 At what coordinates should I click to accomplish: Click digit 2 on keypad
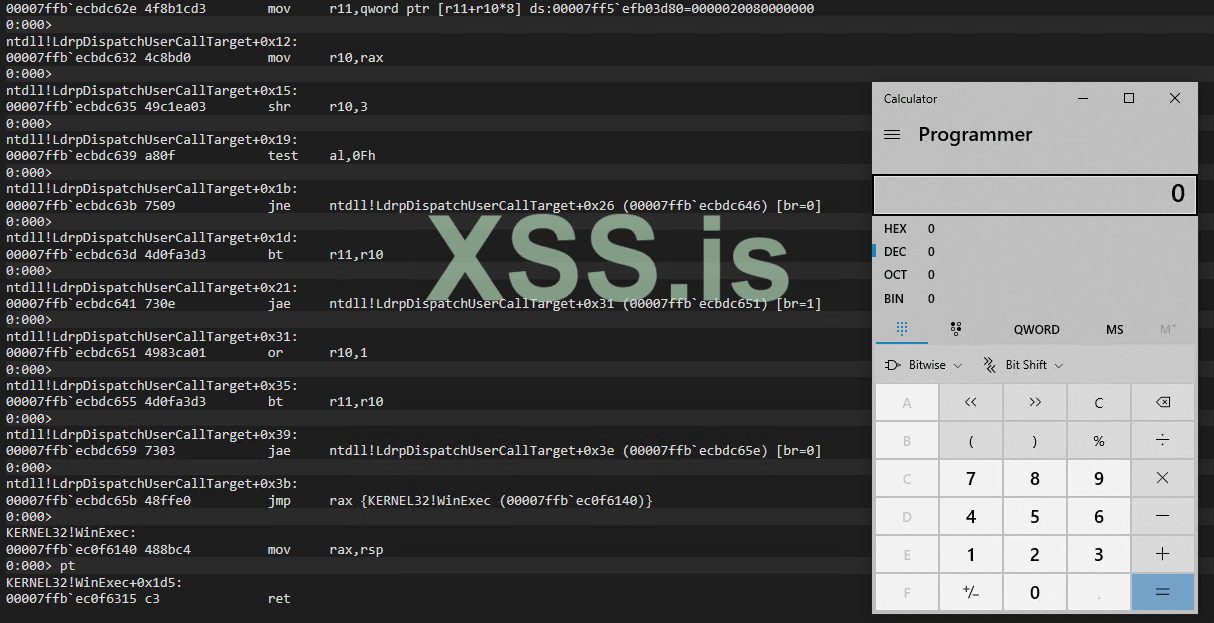(1034, 554)
